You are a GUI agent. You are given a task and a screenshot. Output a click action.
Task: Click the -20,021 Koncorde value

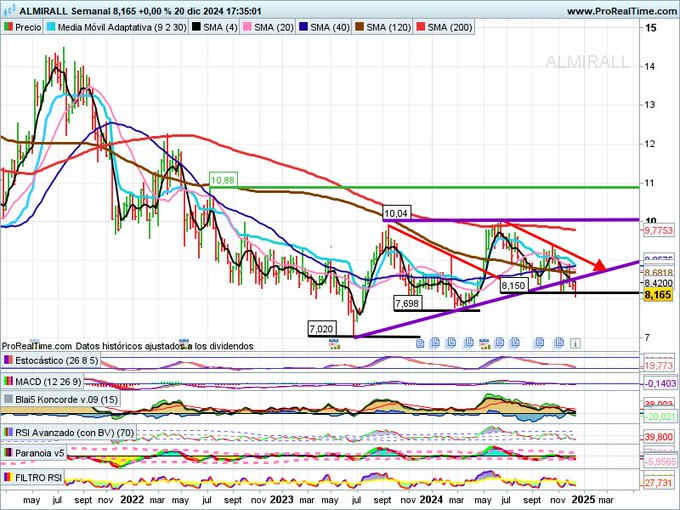[x=659, y=417]
